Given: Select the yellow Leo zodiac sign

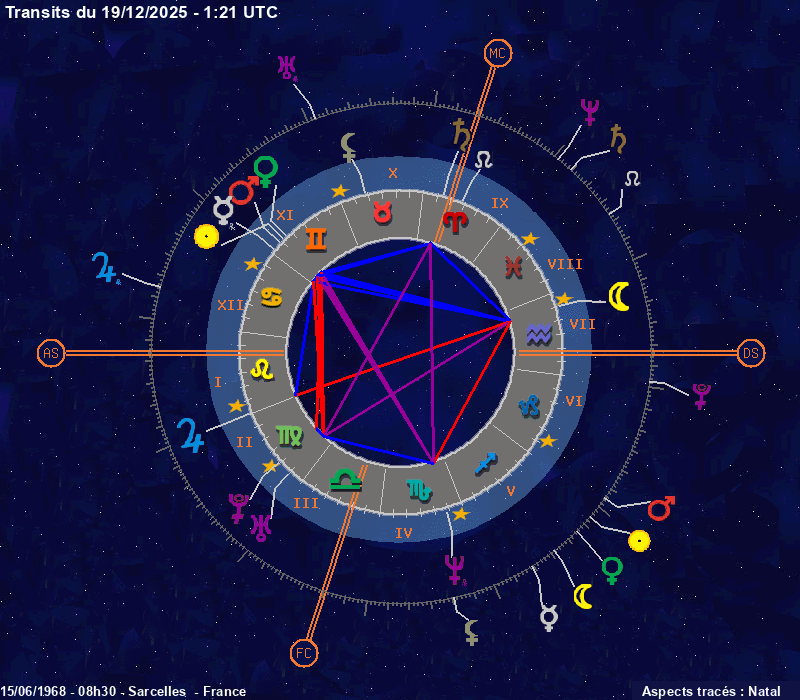Looking at the screenshot, I should (x=261, y=368).
